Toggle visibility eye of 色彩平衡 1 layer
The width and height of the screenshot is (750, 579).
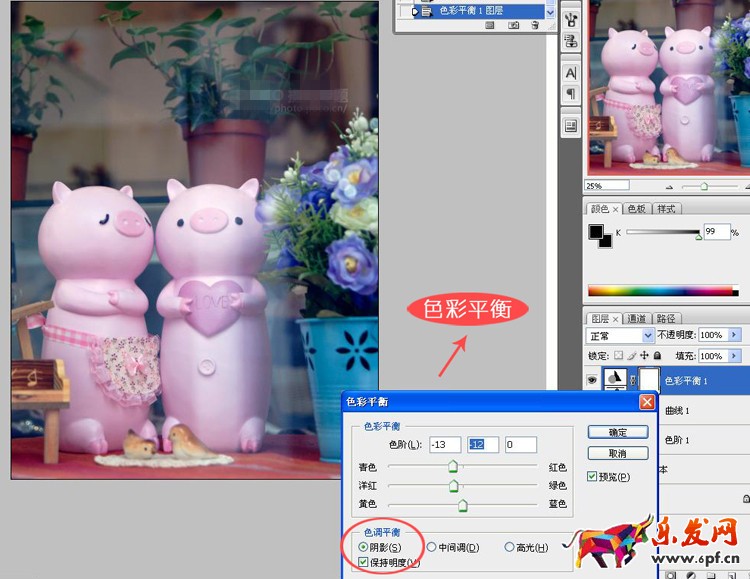(594, 380)
